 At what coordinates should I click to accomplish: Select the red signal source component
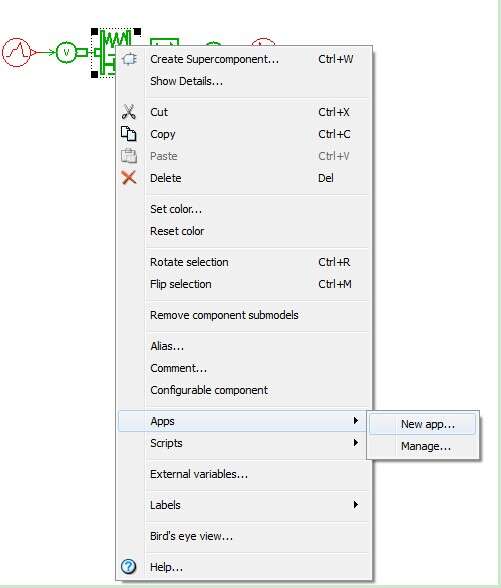17,52
